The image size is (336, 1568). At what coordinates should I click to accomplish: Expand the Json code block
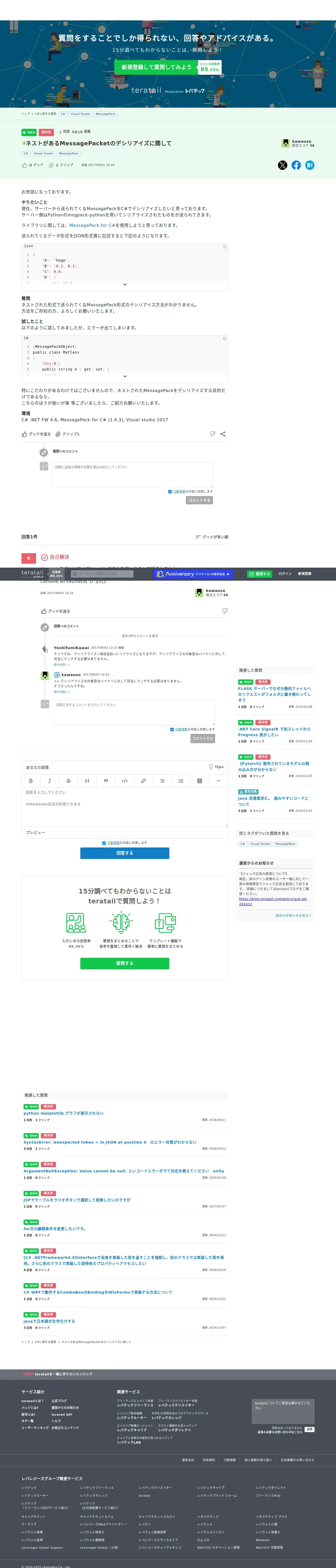[x=125, y=284]
